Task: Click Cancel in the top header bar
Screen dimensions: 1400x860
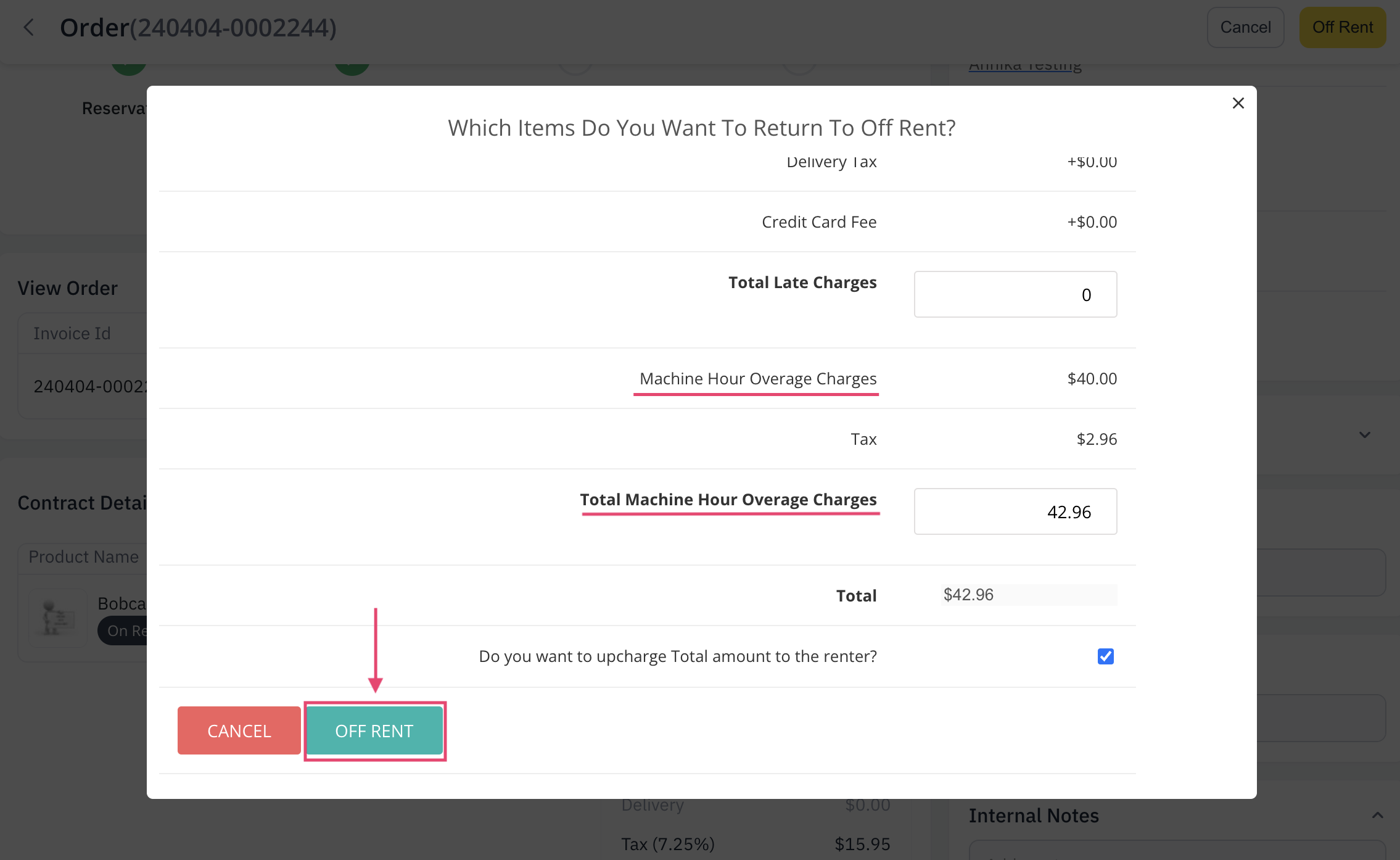Action: tap(1245, 27)
